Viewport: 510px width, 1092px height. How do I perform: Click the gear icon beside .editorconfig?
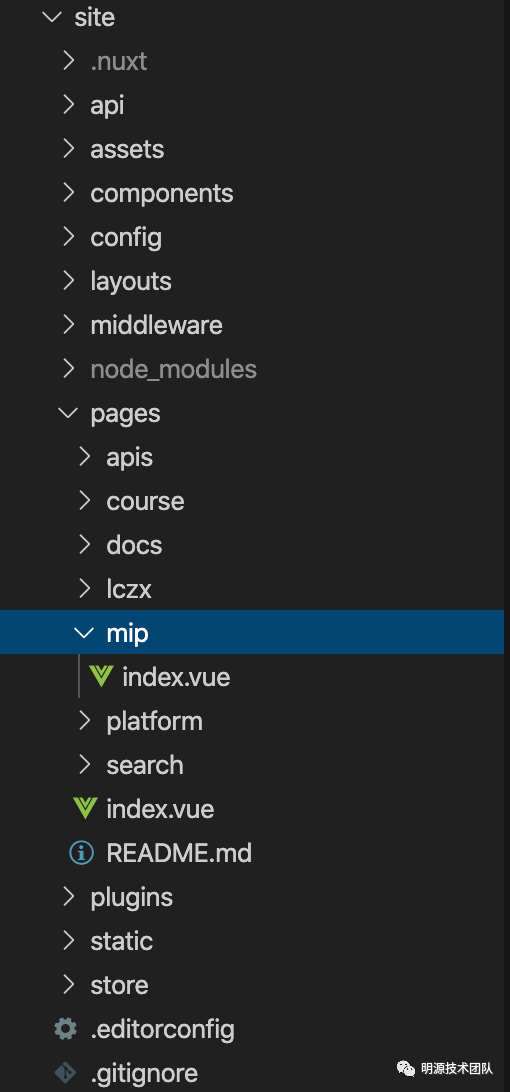click(65, 1029)
